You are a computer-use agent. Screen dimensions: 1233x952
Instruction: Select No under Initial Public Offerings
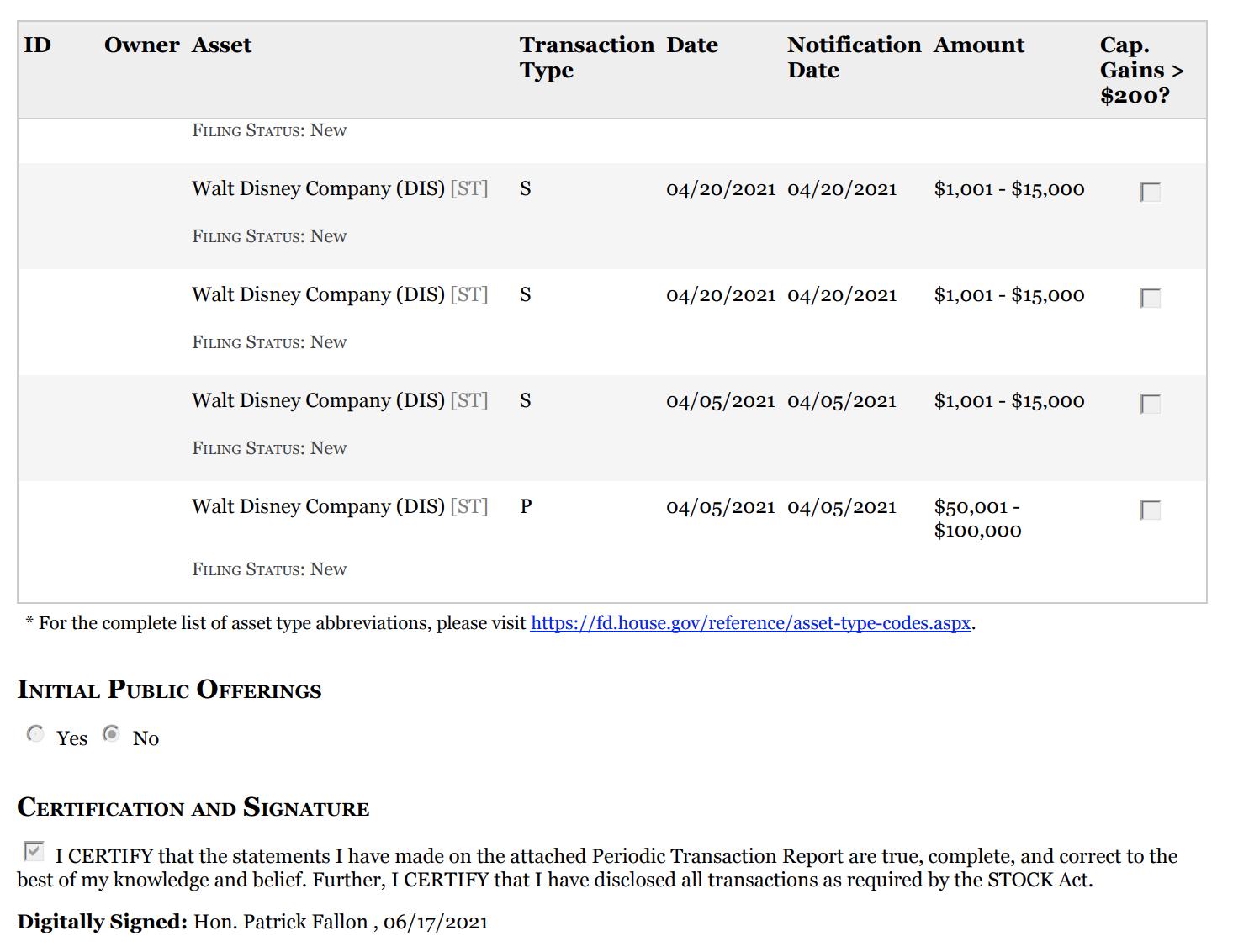[111, 734]
